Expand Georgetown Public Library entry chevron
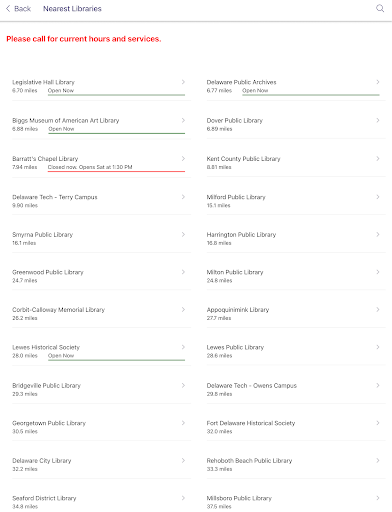Viewport: 392px width, 512px height. pos(183,423)
